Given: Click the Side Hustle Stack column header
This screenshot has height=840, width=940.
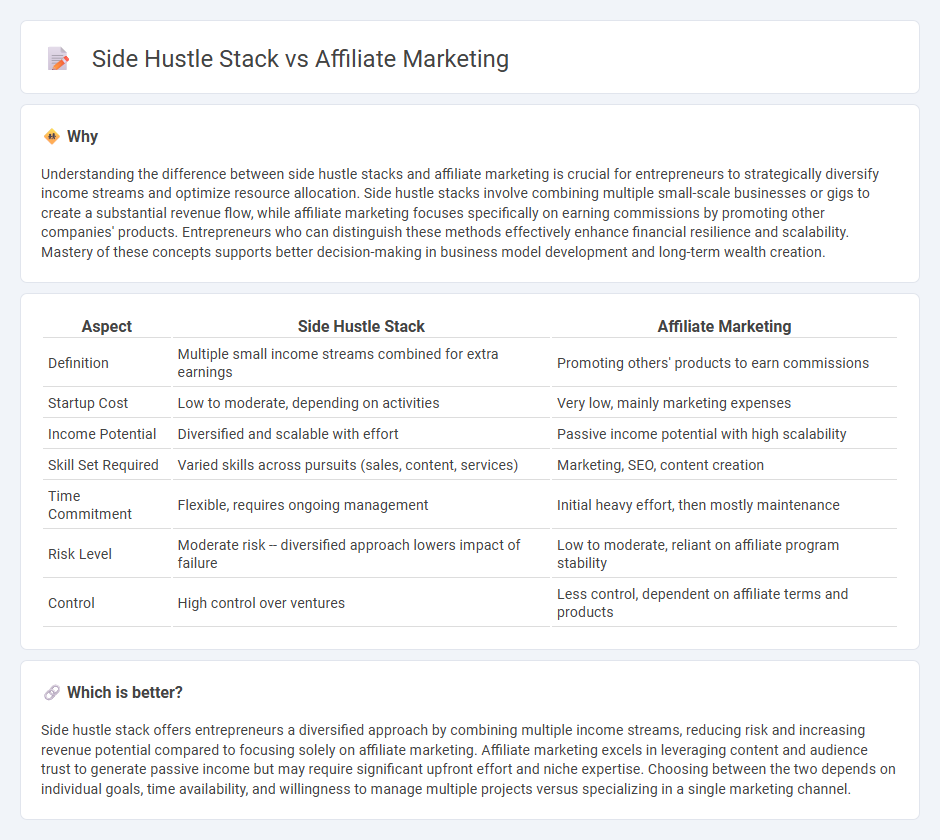Looking at the screenshot, I should click(361, 326).
